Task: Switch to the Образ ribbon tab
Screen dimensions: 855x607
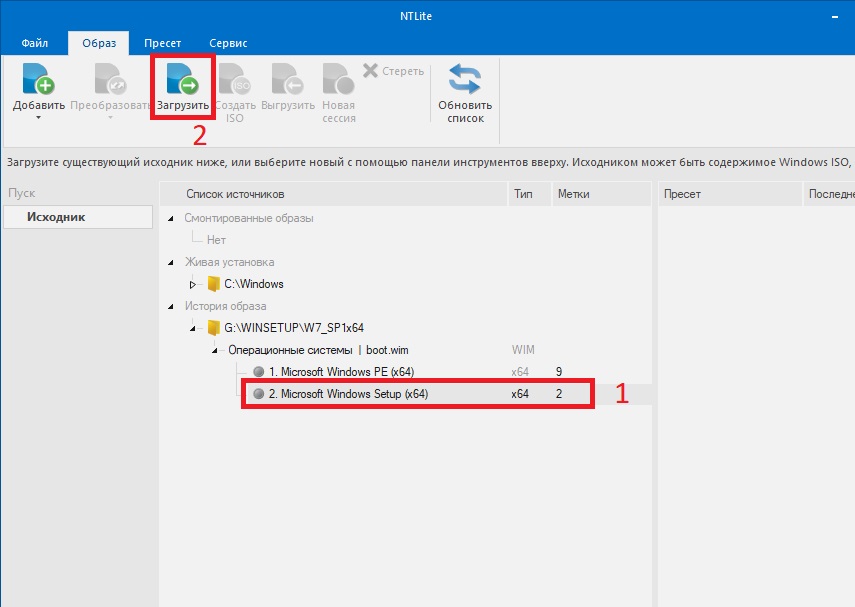Action: pyautogui.click(x=99, y=43)
